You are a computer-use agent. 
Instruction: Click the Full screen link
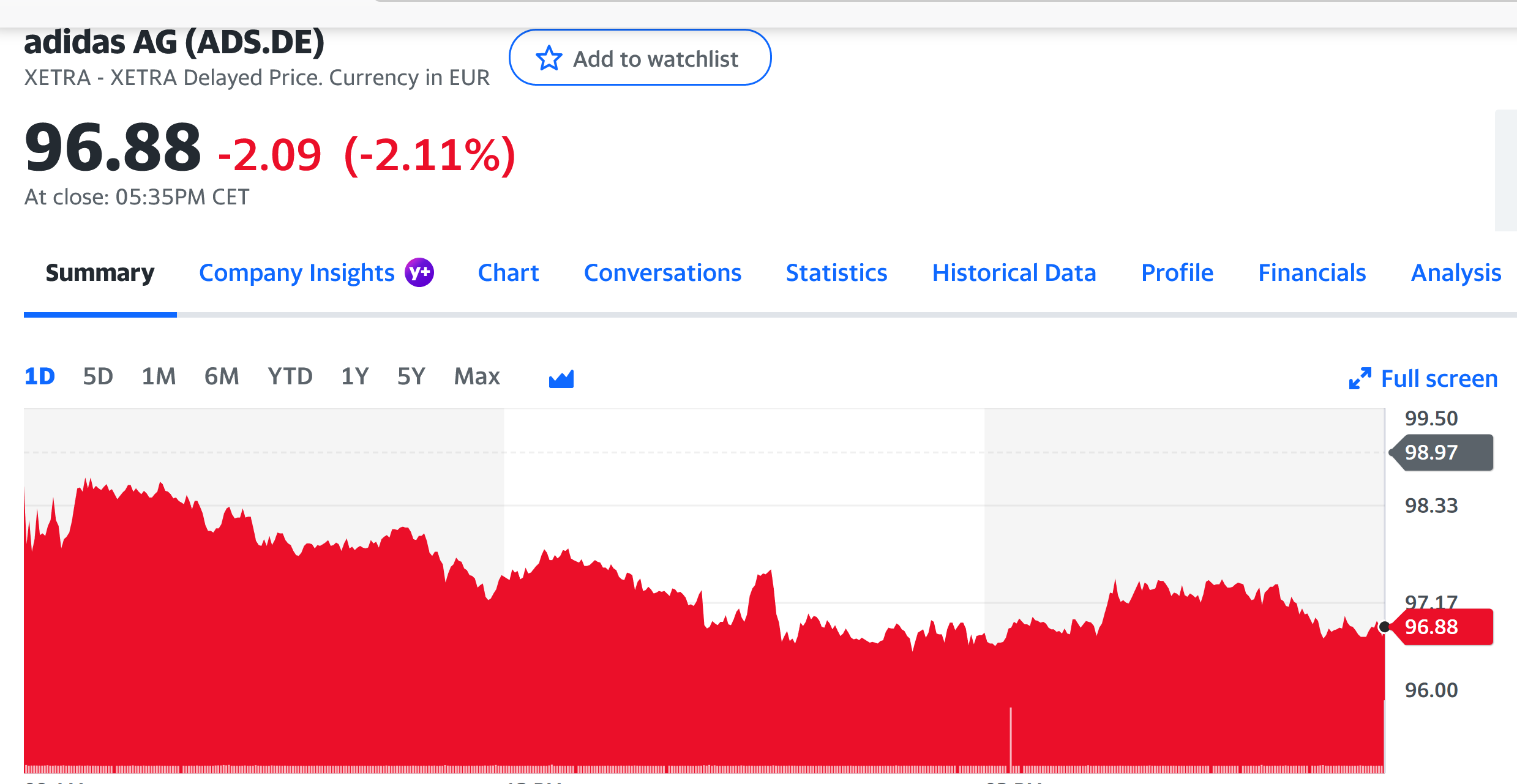1439,378
